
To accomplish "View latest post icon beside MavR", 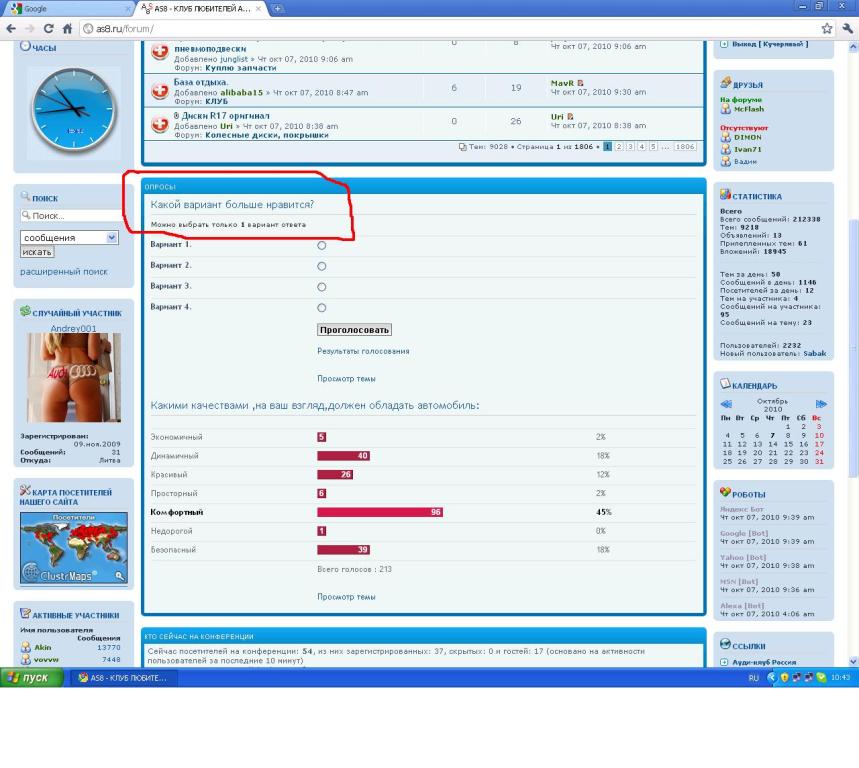I will click(x=581, y=84).
